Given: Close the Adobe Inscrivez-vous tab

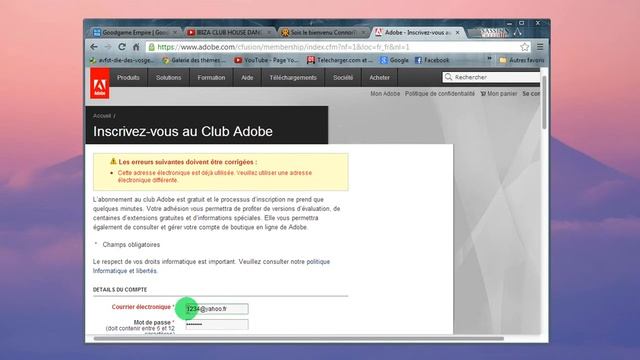Looking at the screenshot, I should click(458, 32).
